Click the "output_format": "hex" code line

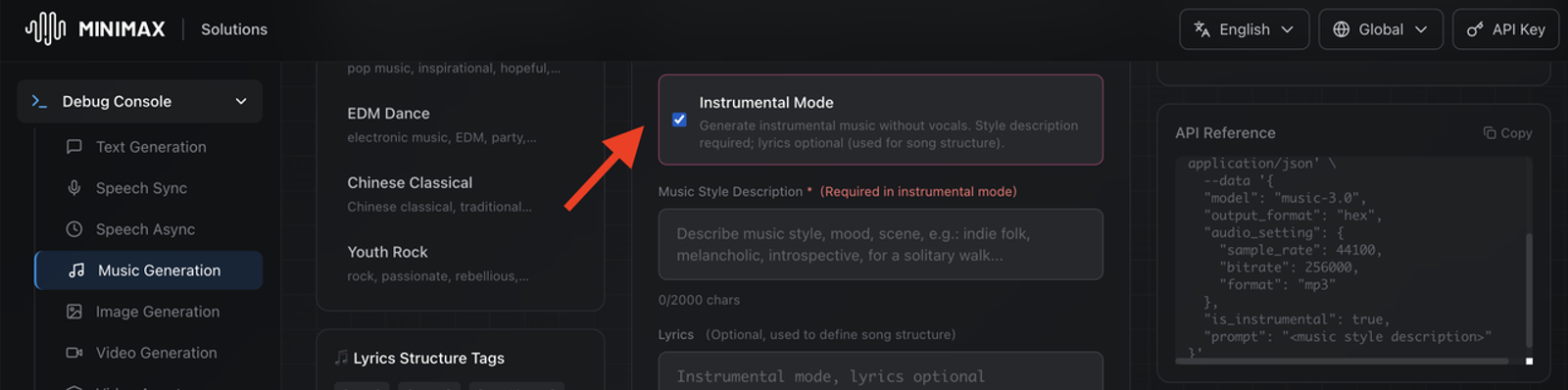[1293, 216]
